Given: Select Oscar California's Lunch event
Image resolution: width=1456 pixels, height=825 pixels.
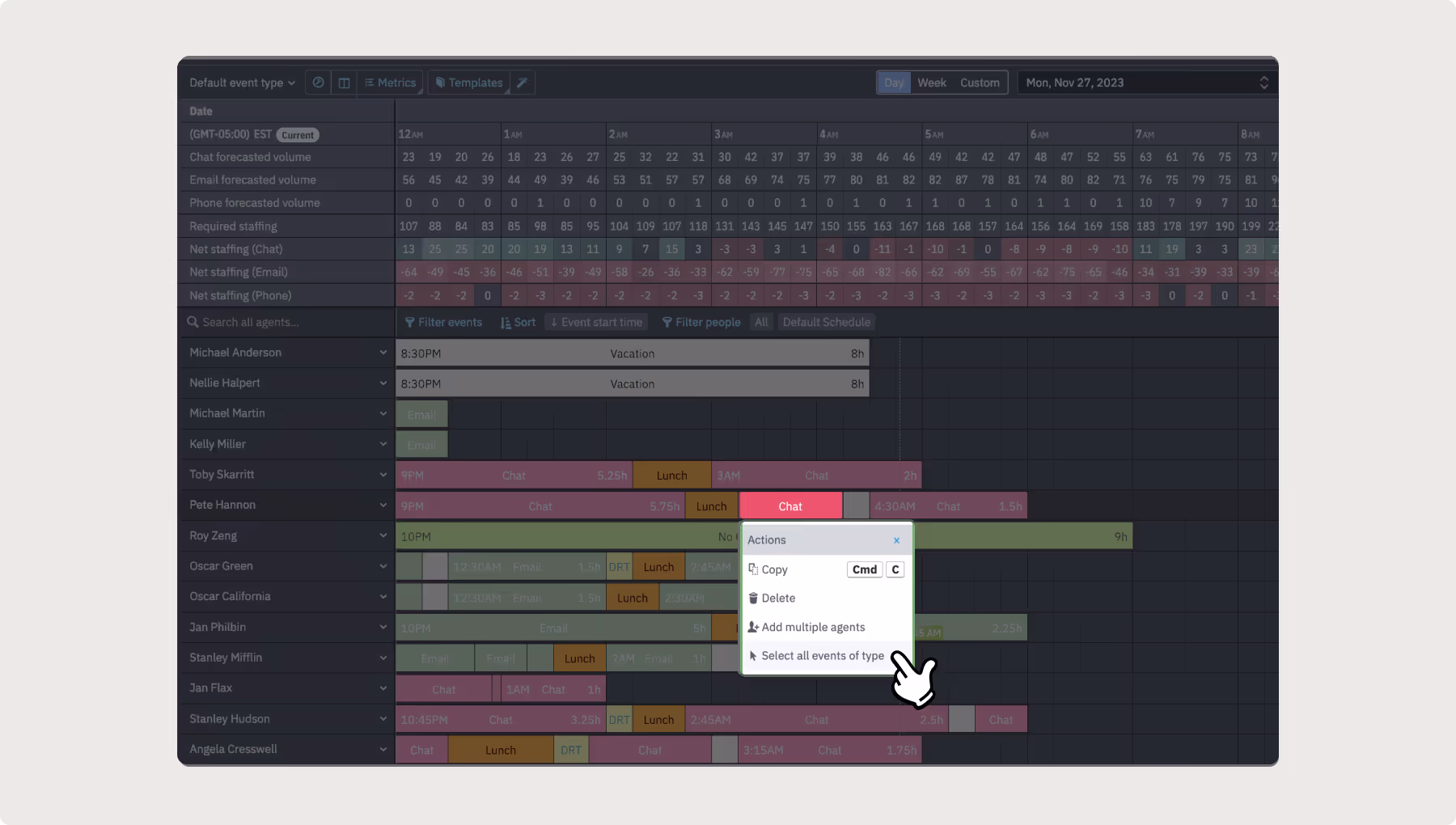Looking at the screenshot, I should (633, 598).
